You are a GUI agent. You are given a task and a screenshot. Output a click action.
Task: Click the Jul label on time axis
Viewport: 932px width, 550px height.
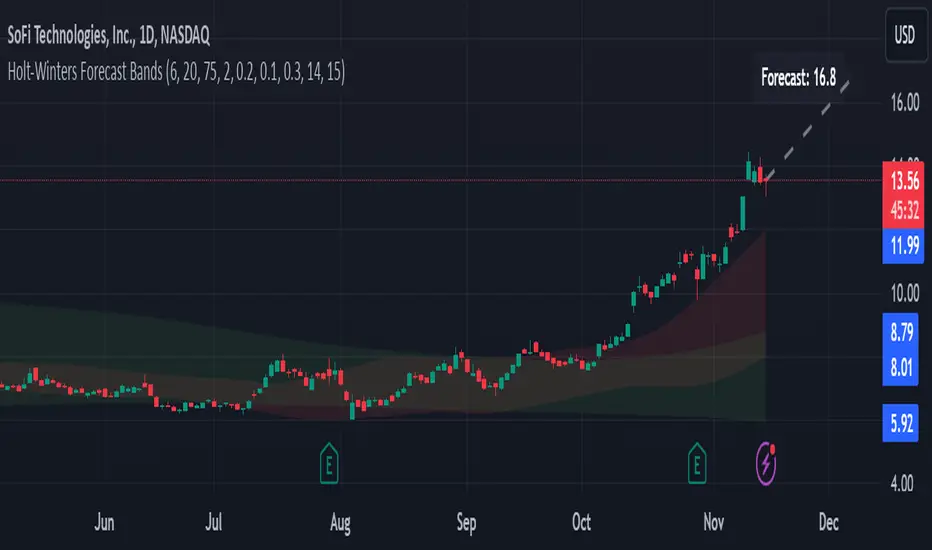(x=214, y=523)
